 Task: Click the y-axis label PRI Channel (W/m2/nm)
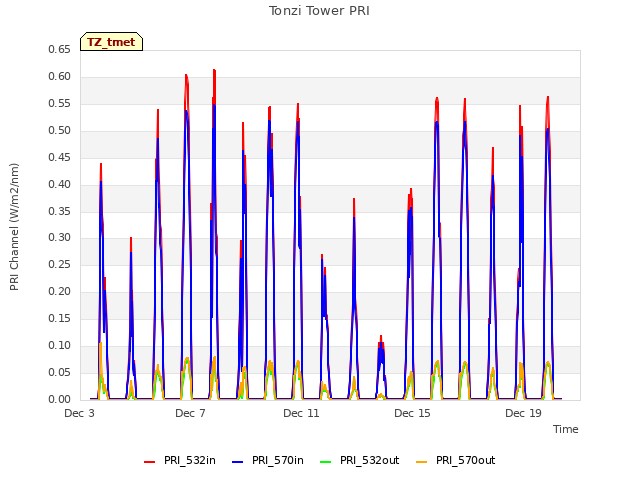pos(14,227)
